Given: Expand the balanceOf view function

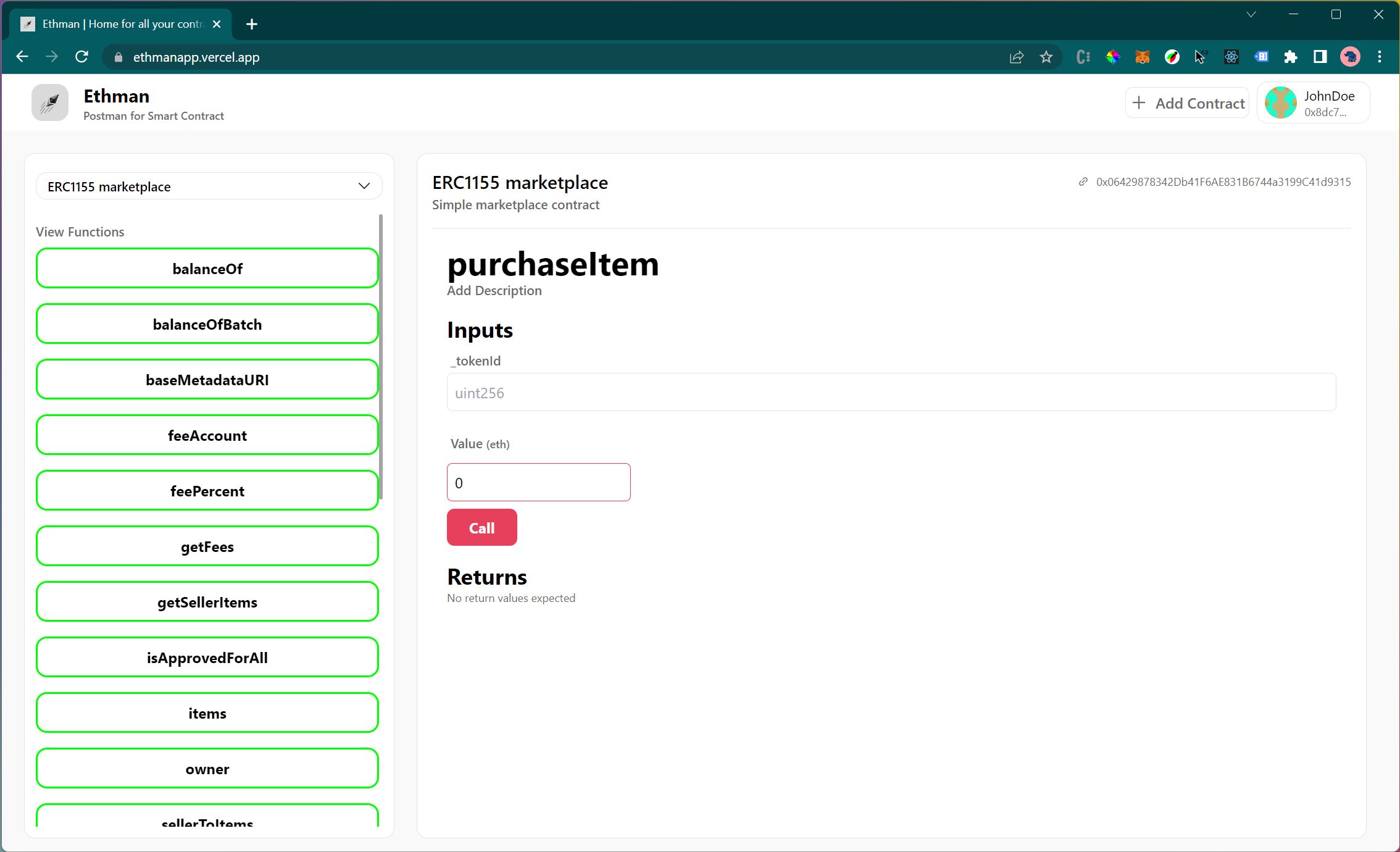Looking at the screenshot, I should 207,268.
